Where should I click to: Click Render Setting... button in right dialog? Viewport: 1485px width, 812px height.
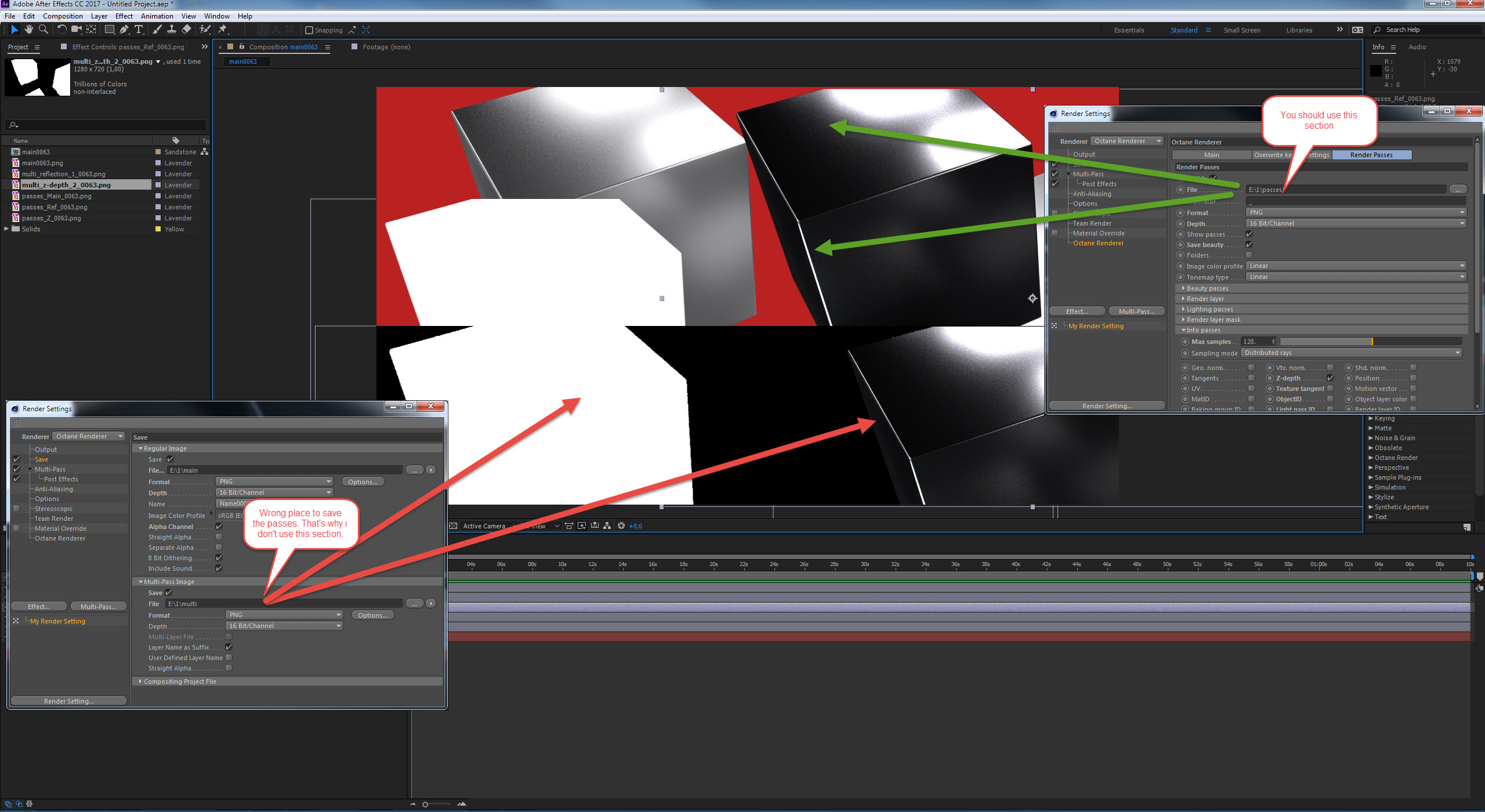coord(1107,406)
